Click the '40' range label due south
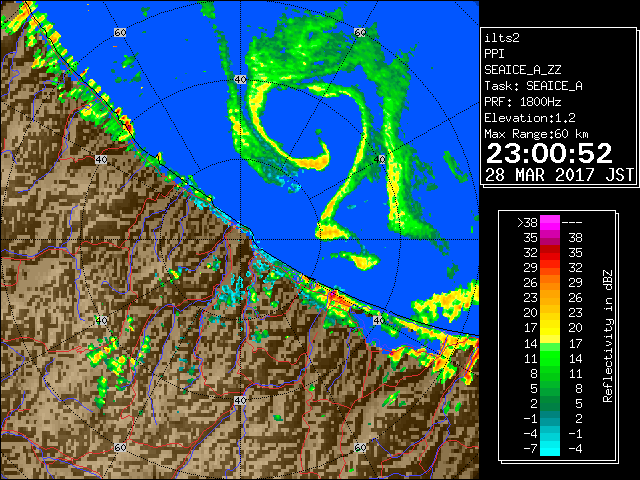The image size is (640, 480). coord(240,400)
